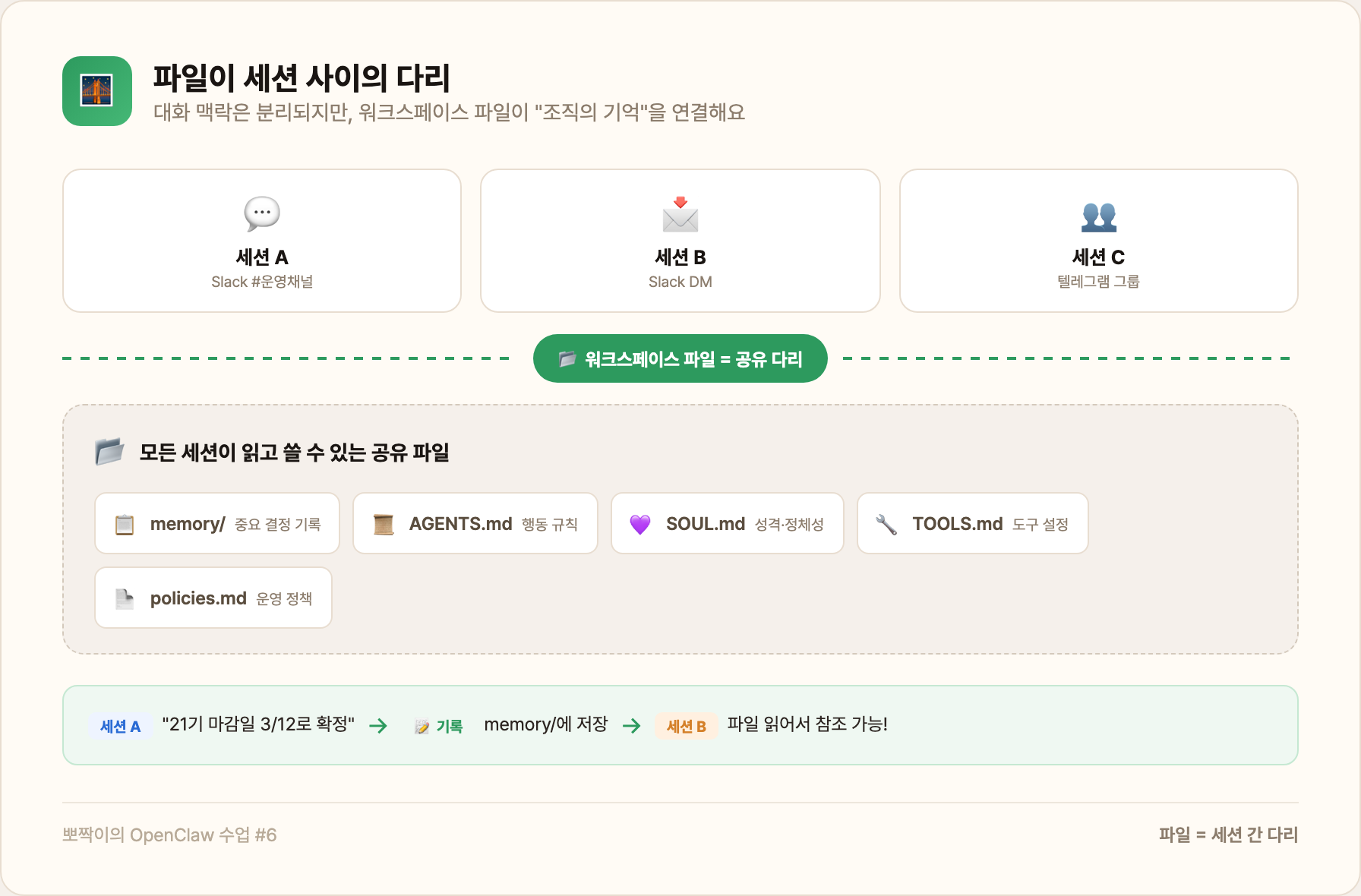Viewport: 1361px width, 896px height.
Task: Select the 세션 B orange badge in the example row
Action: pyautogui.click(x=686, y=726)
